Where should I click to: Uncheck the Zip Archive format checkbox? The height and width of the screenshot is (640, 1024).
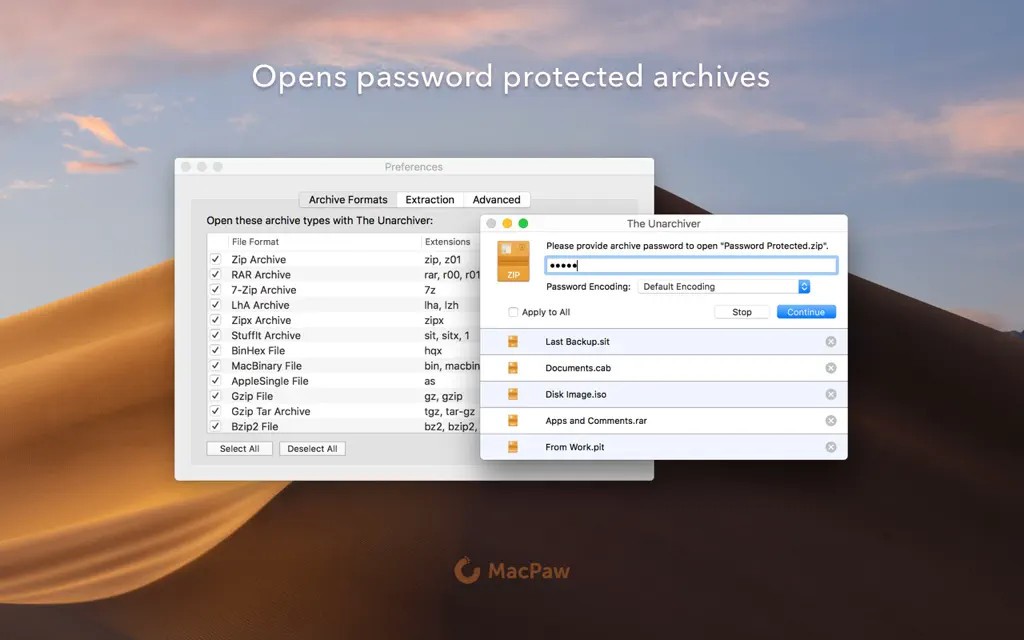(215, 260)
